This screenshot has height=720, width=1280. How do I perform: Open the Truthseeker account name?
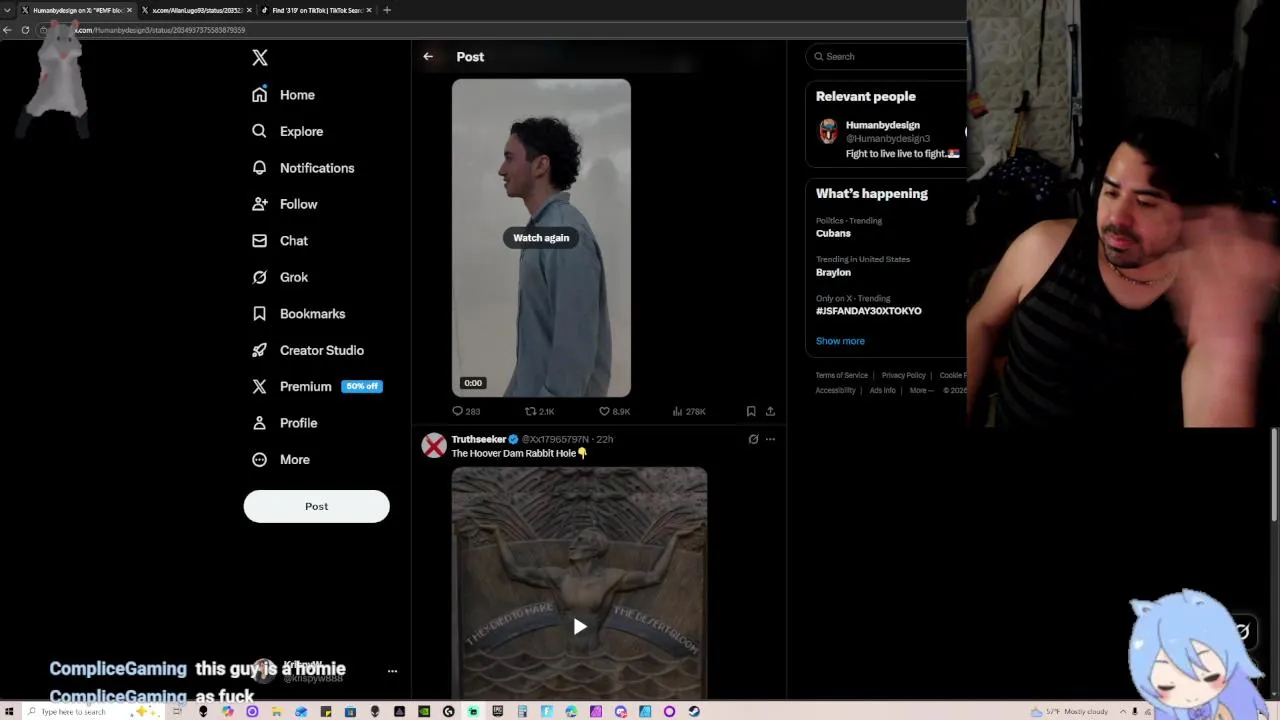pos(478,439)
